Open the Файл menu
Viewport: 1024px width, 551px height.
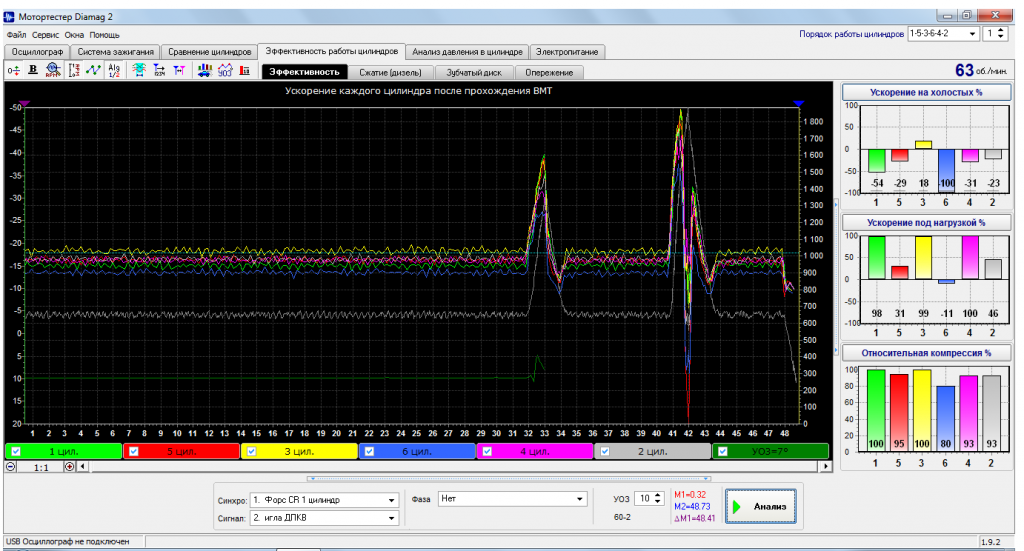click(16, 35)
